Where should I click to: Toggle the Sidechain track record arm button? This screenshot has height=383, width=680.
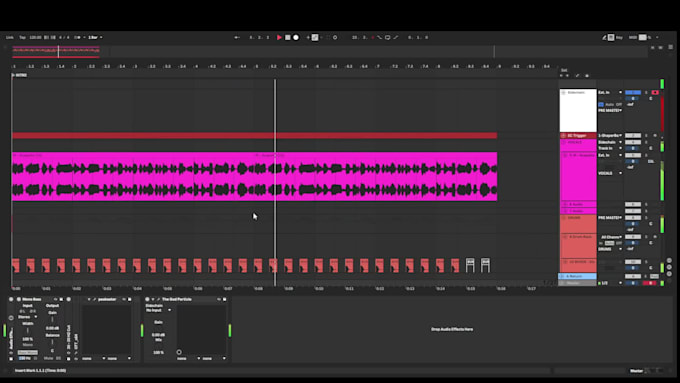655,92
